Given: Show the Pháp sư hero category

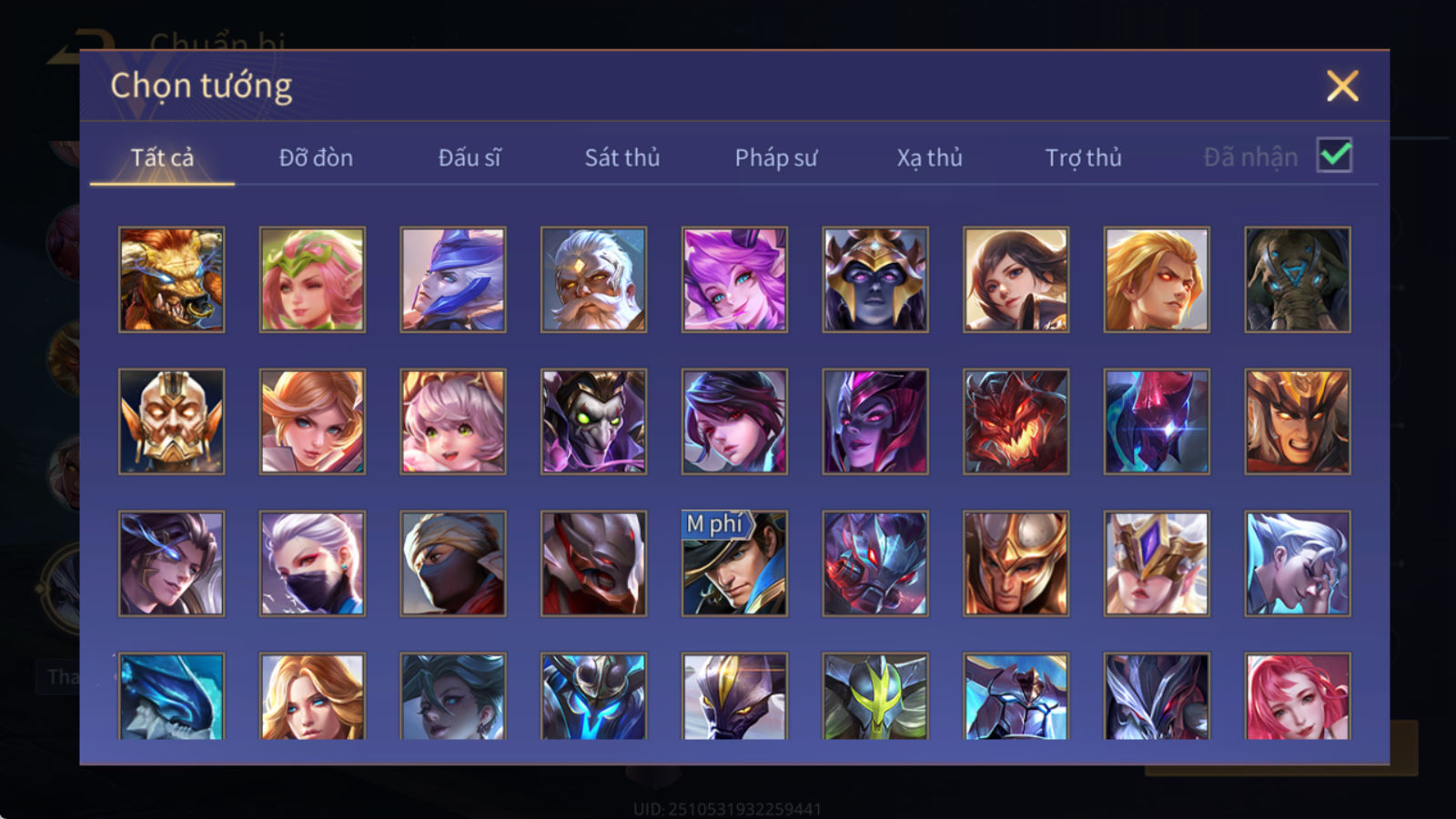Looking at the screenshot, I should pyautogui.click(x=775, y=157).
